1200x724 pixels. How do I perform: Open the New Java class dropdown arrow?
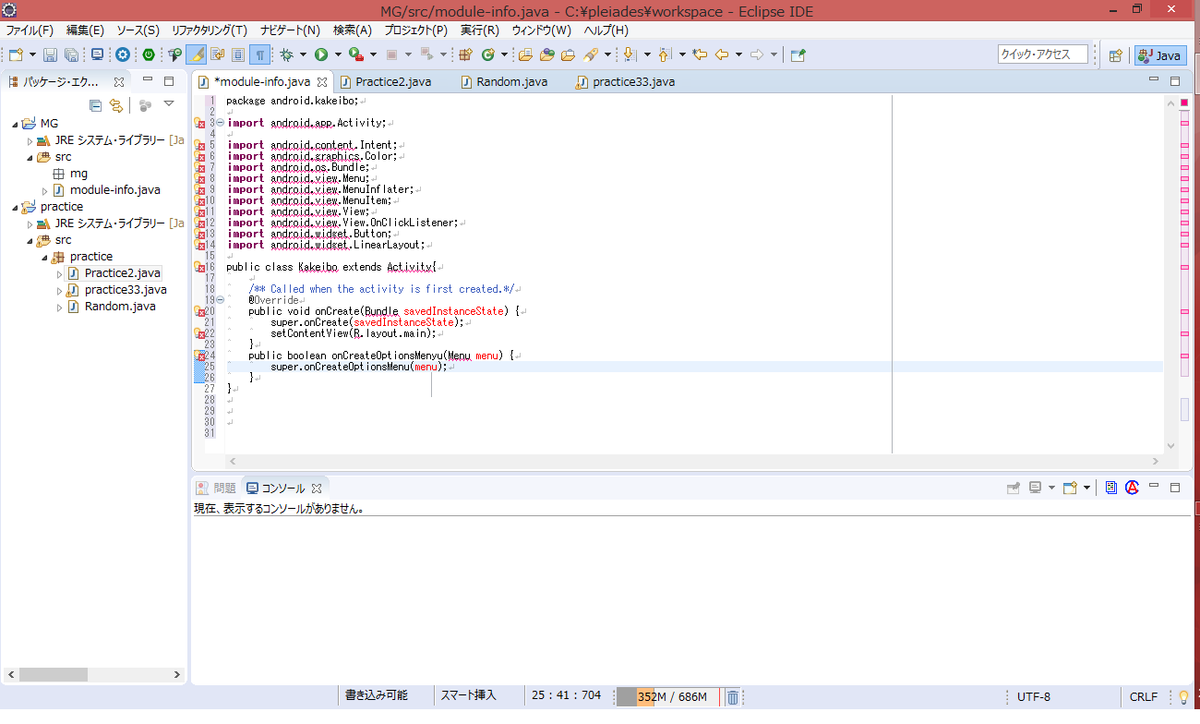pos(505,55)
